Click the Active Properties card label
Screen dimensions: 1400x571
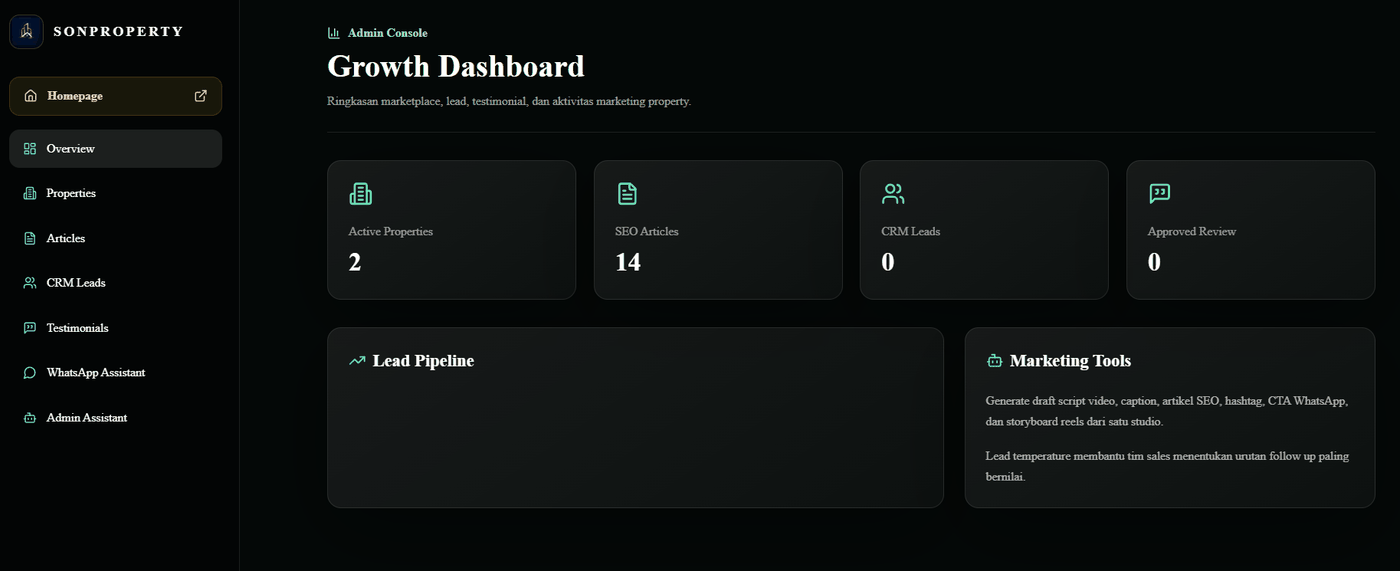click(391, 231)
